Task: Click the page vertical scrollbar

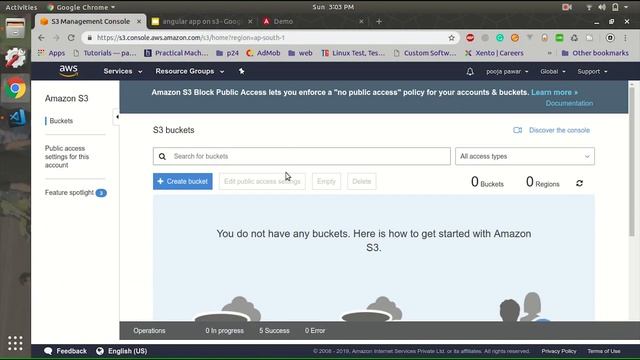Action: coord(632,163)
